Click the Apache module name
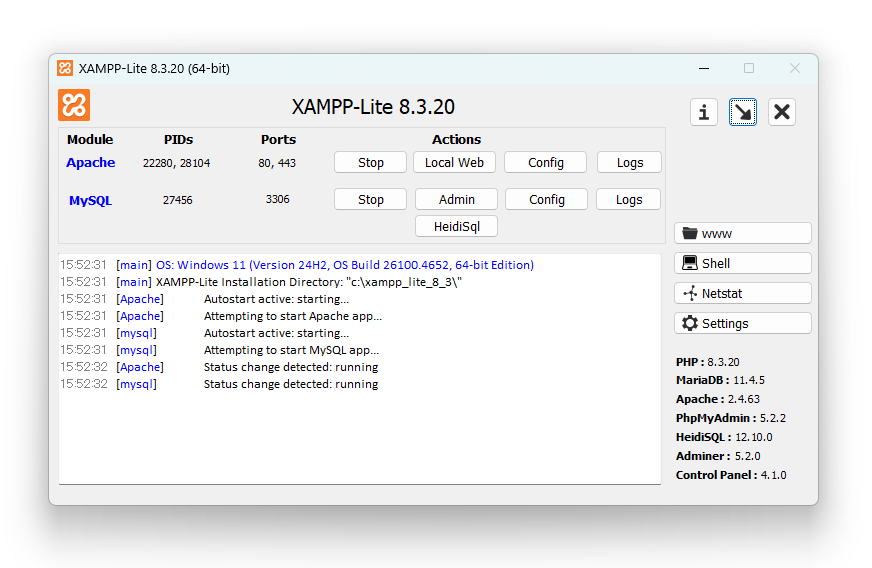872x568 pixels. coord(91,162)
